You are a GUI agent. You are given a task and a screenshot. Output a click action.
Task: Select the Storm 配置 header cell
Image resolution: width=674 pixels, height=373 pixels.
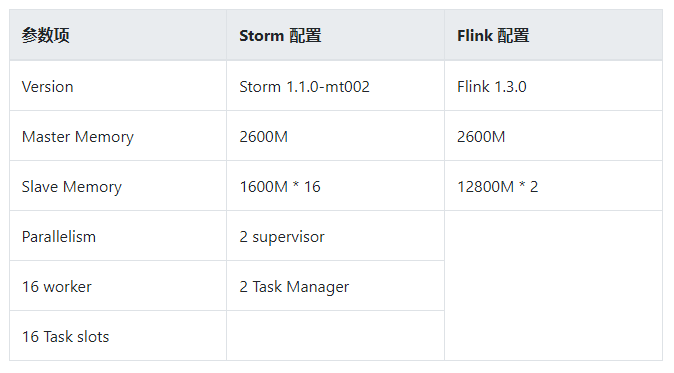point(335,35)
